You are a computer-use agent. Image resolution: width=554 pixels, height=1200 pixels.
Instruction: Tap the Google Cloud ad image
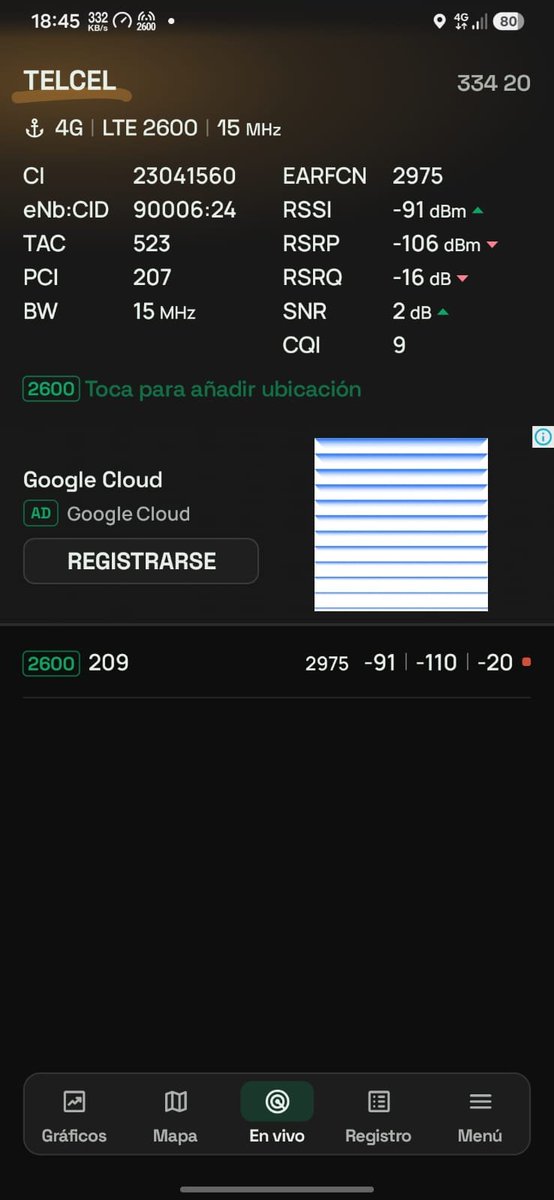click(x=401, y=524)
